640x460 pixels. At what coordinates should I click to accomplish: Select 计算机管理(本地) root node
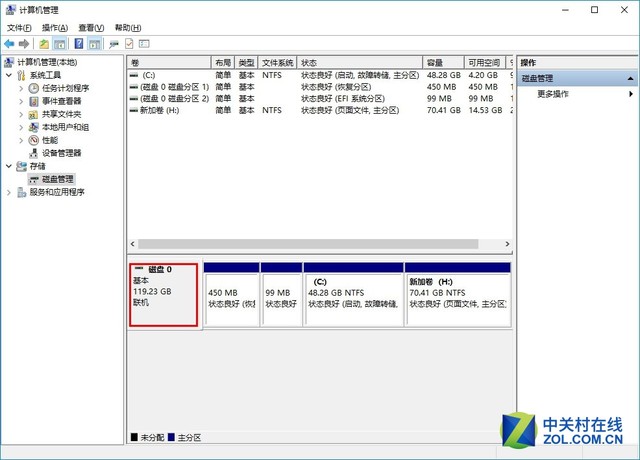(47, 62)
